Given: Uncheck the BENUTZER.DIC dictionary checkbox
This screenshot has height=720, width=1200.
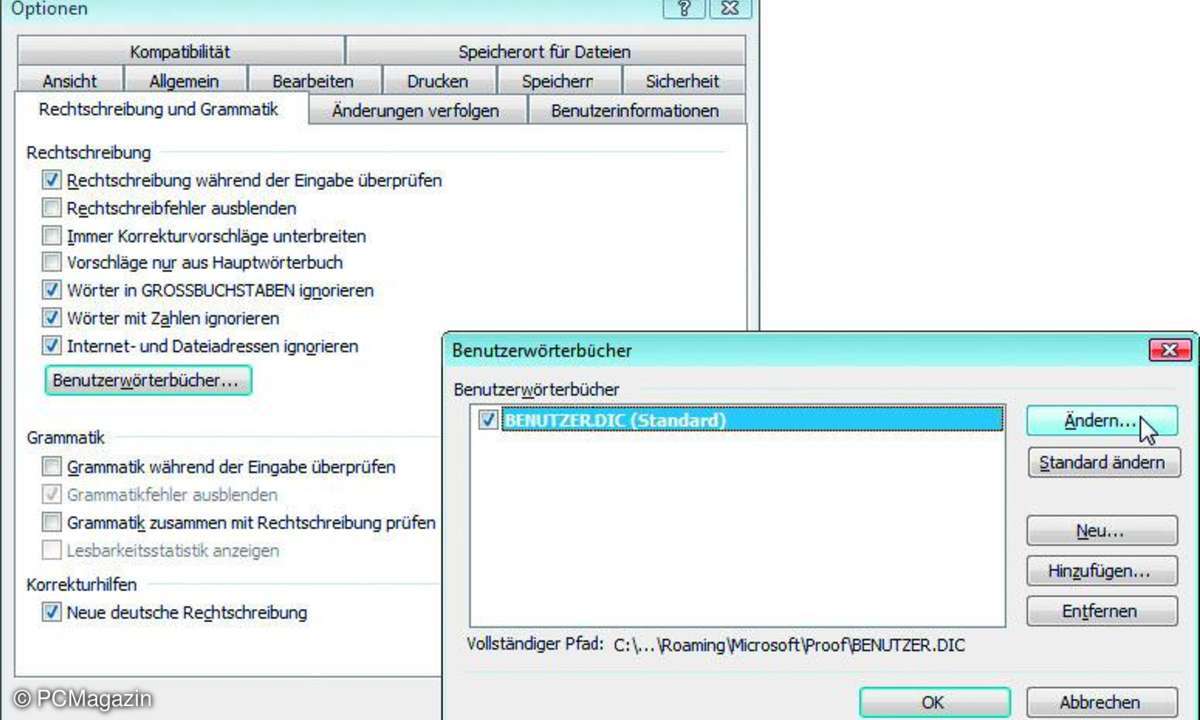Looking at the screenshot, I should [x=488, y=420].
